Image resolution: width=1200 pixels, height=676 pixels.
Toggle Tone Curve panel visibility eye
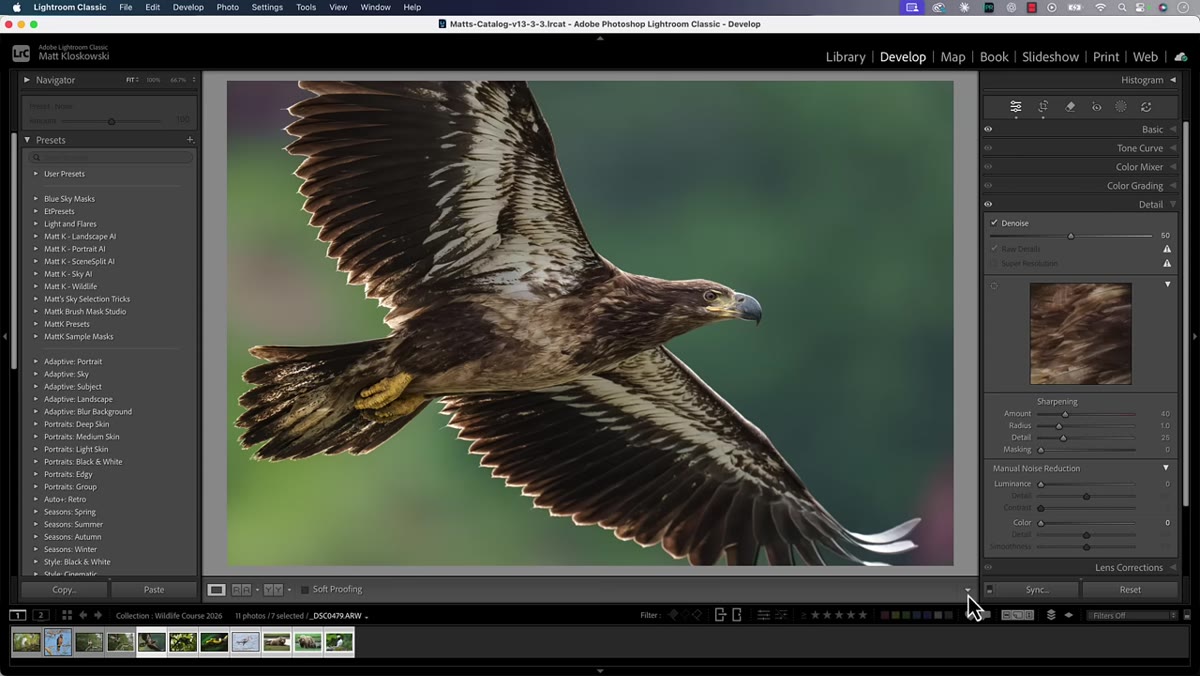(x=988, y=148)
